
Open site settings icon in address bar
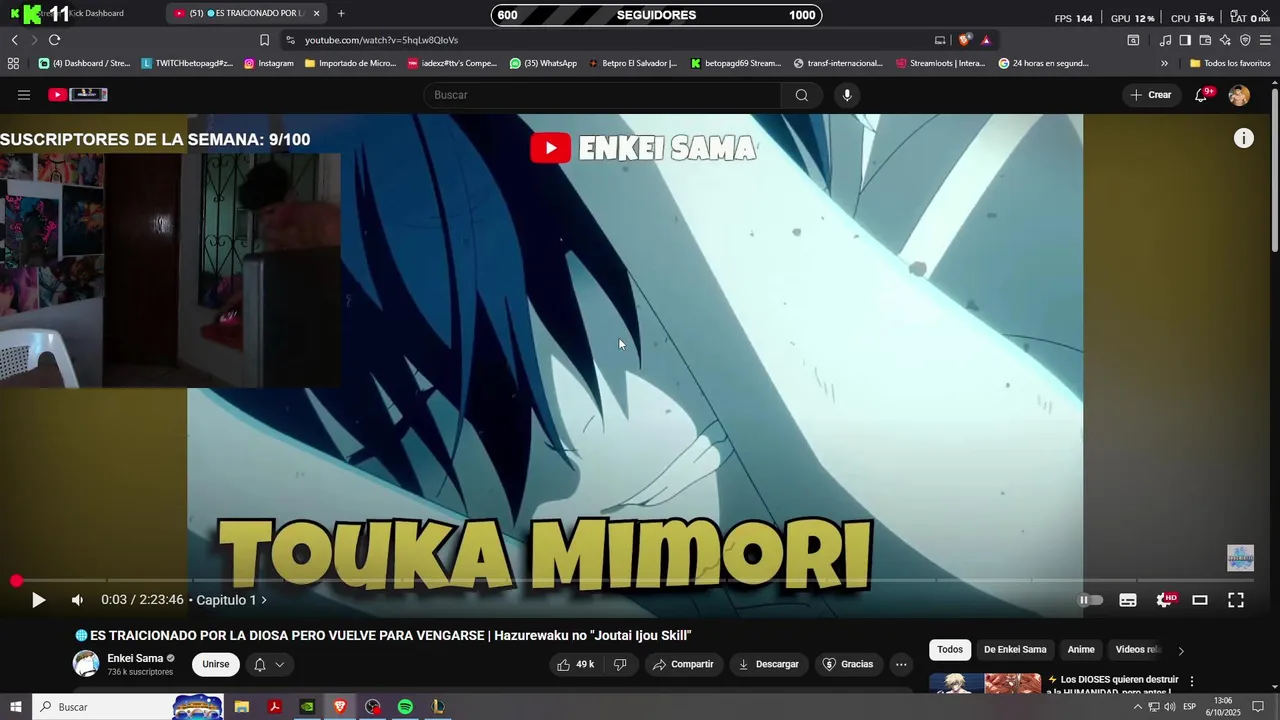click(x=290, y=40)
